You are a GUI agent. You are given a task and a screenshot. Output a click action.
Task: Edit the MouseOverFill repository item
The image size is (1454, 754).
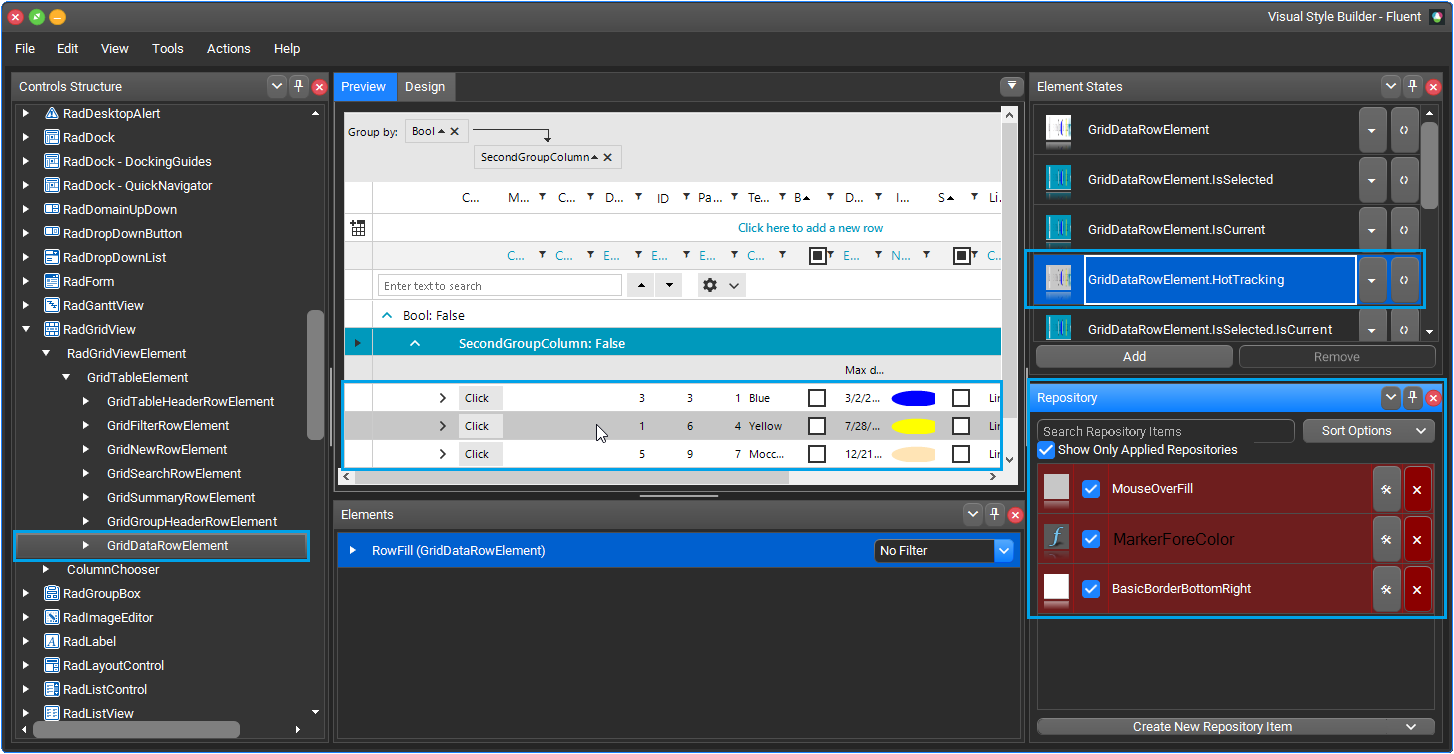[1386, 489]
